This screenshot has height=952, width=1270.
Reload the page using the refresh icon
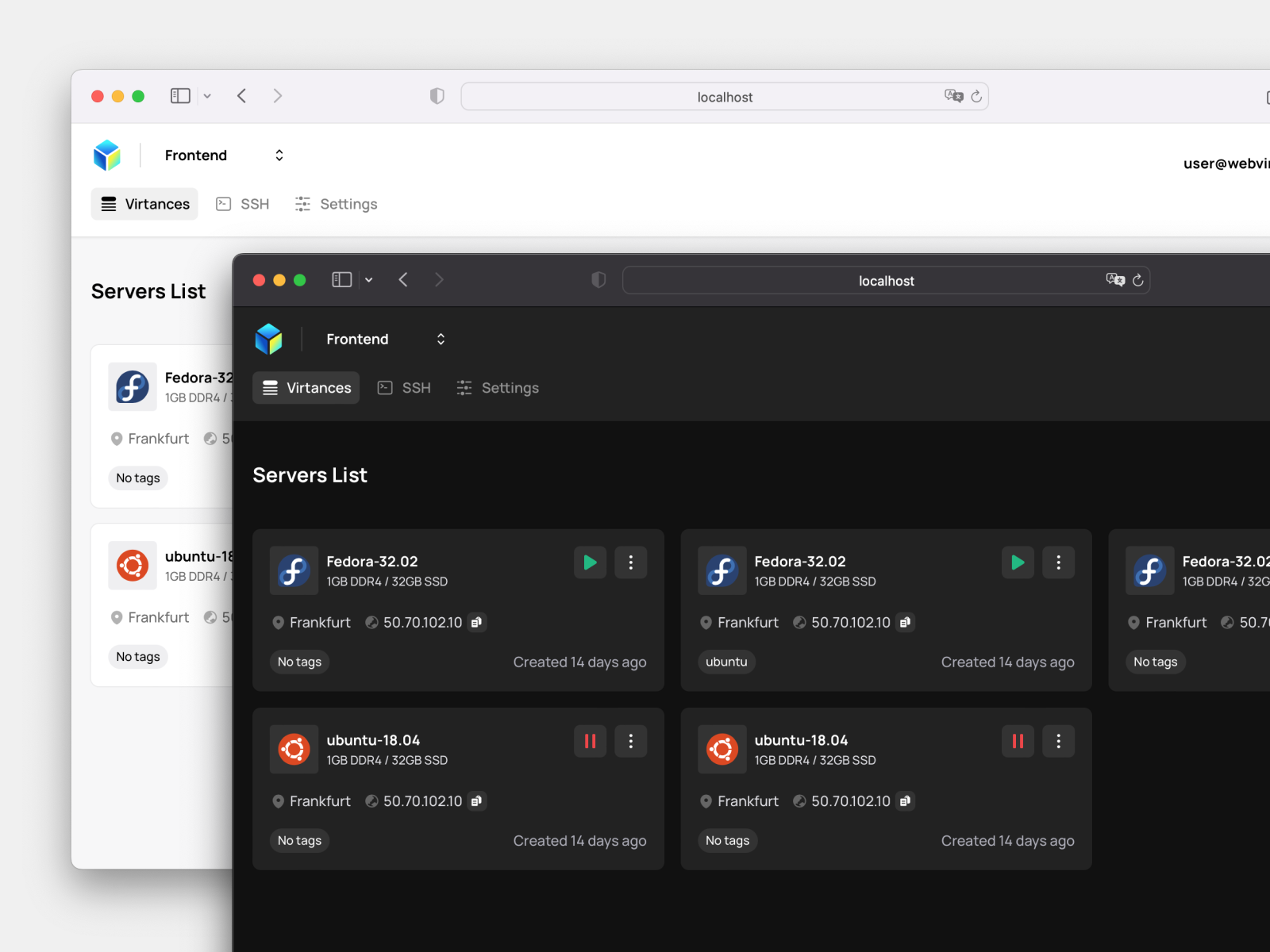pos(1138,279)
